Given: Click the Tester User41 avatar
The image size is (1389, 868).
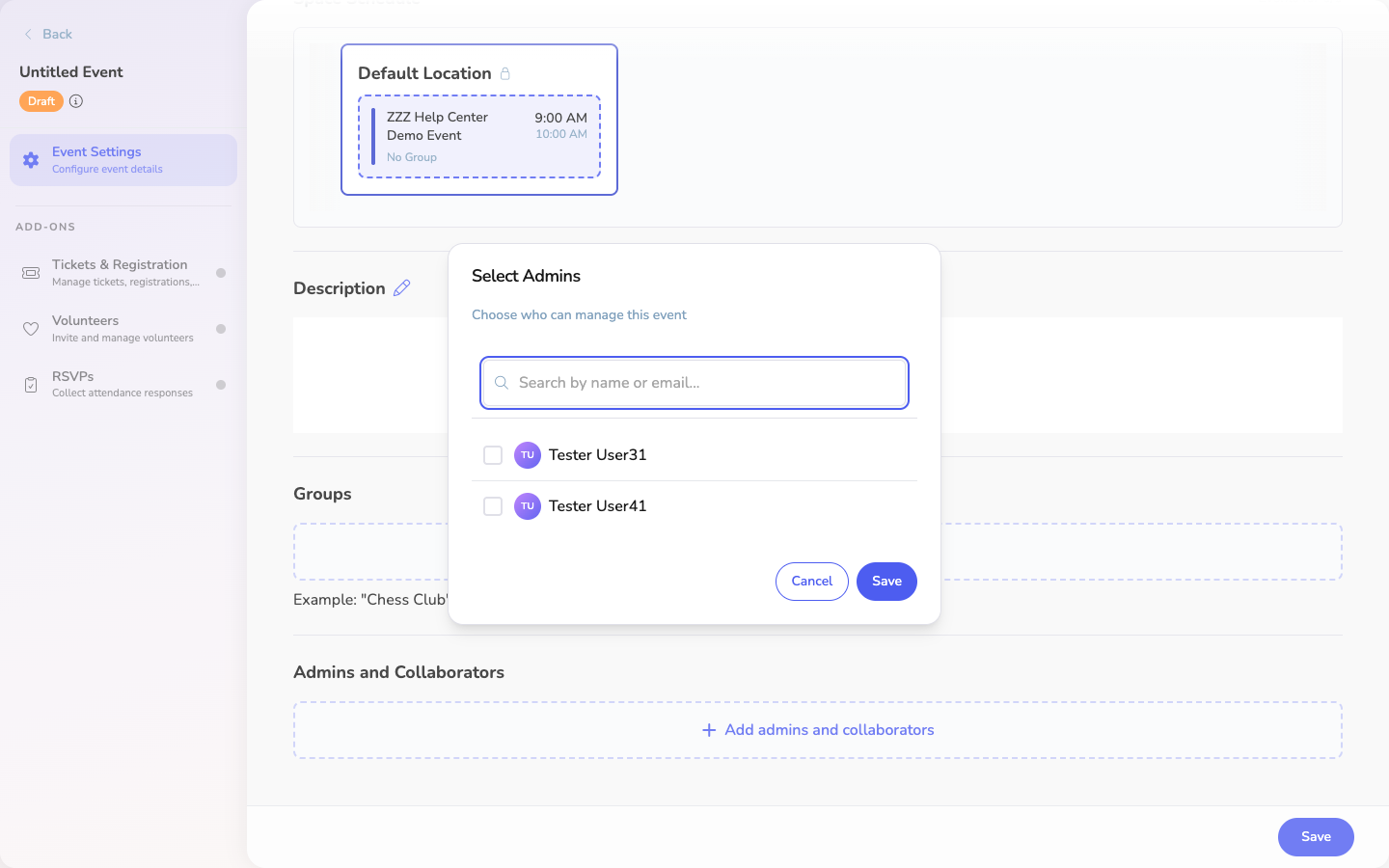Looking at the screenshot, I should click(x=528, y=506).
